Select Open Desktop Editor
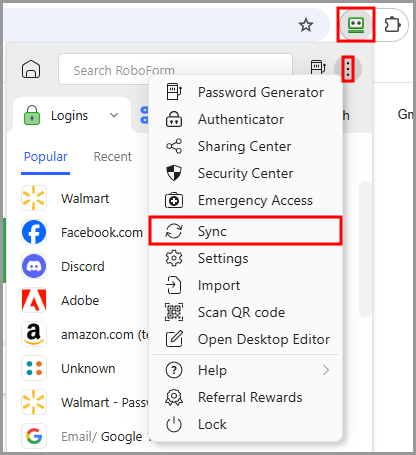The width and height of the screenshot is (416, 455). (245, 339)
